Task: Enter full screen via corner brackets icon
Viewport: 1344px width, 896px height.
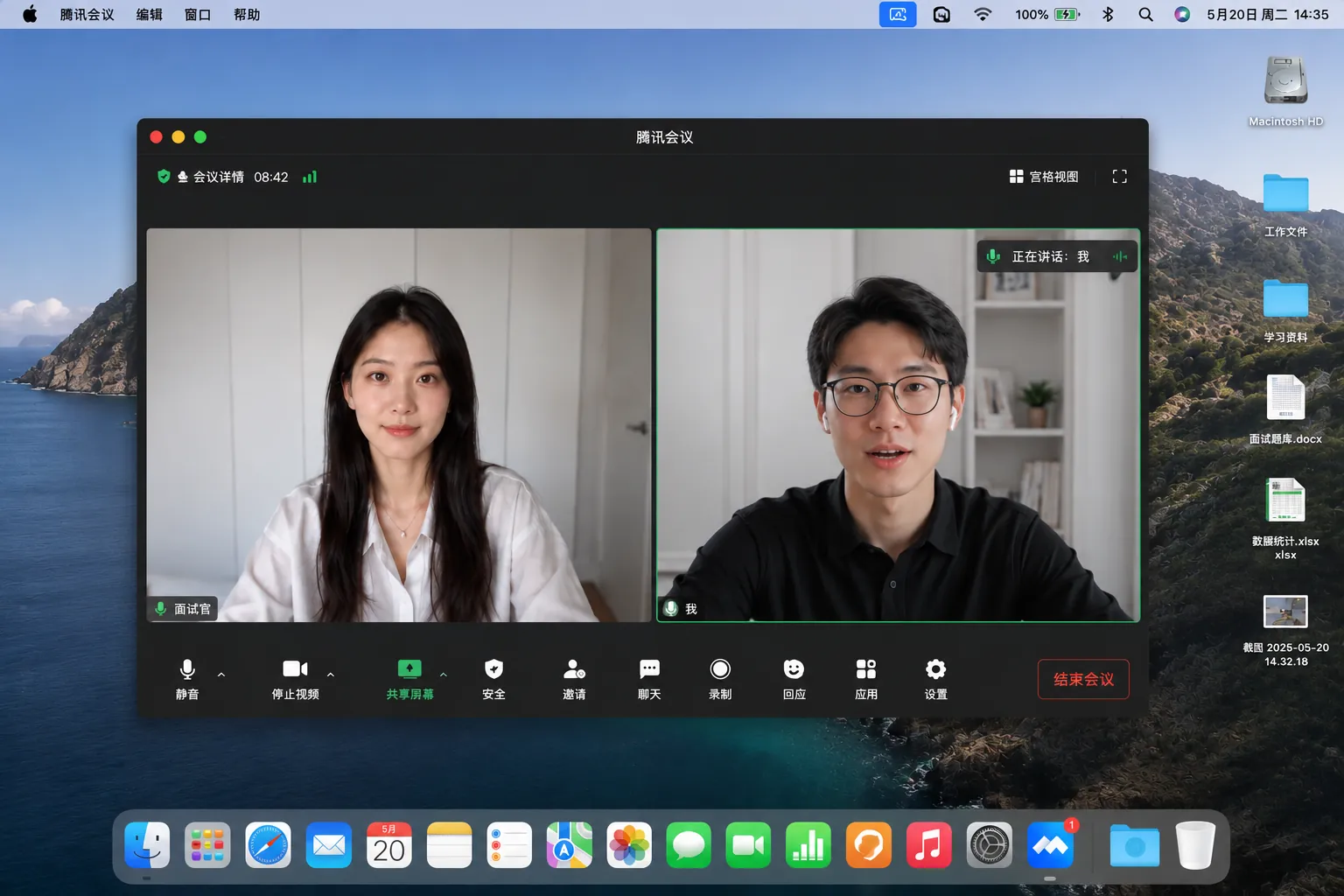Action: point(1119,177)
